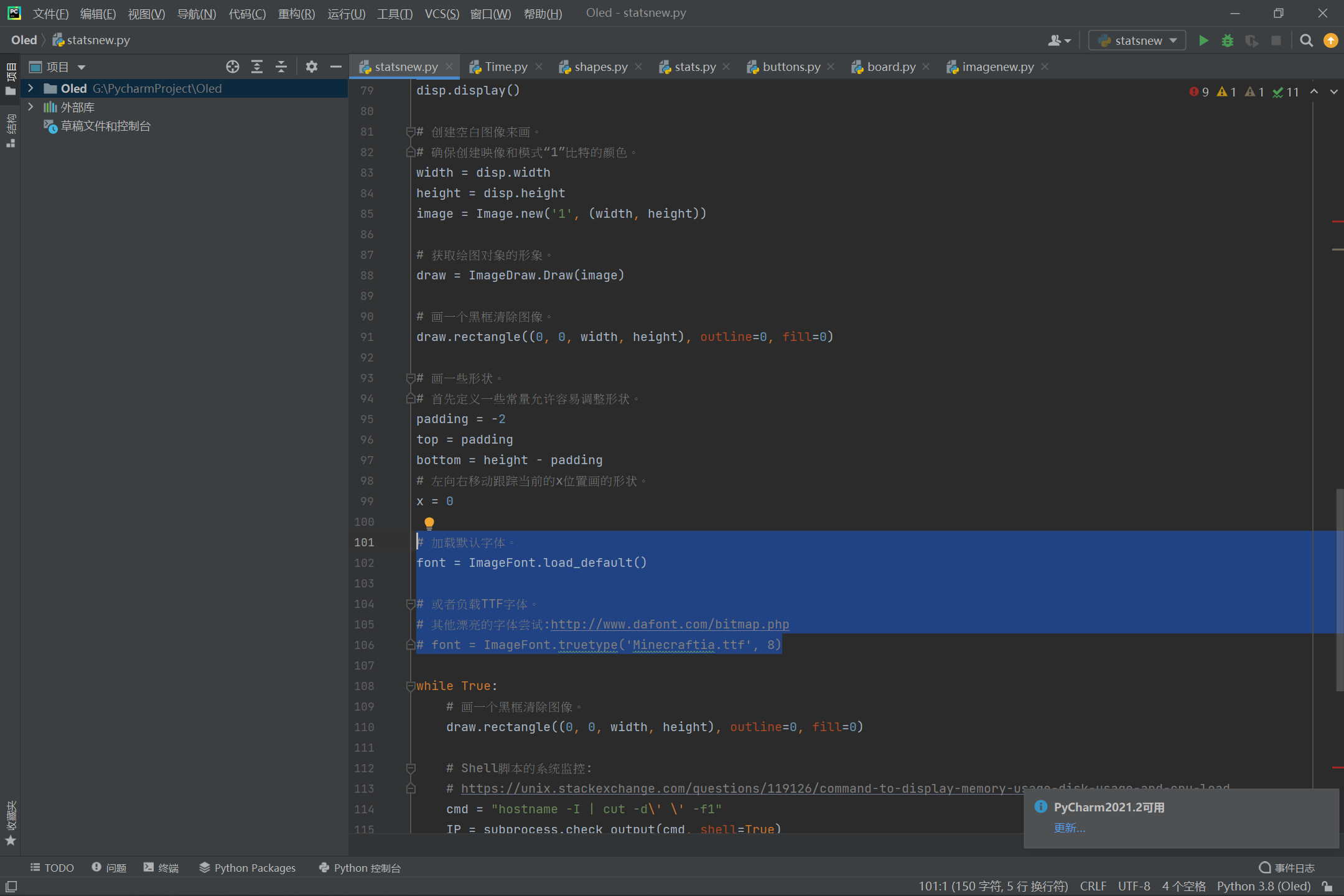Open the statsnew run configuration dropdown
Image resolution: width=1344 pixels, height=896 pixels.
1137,40
